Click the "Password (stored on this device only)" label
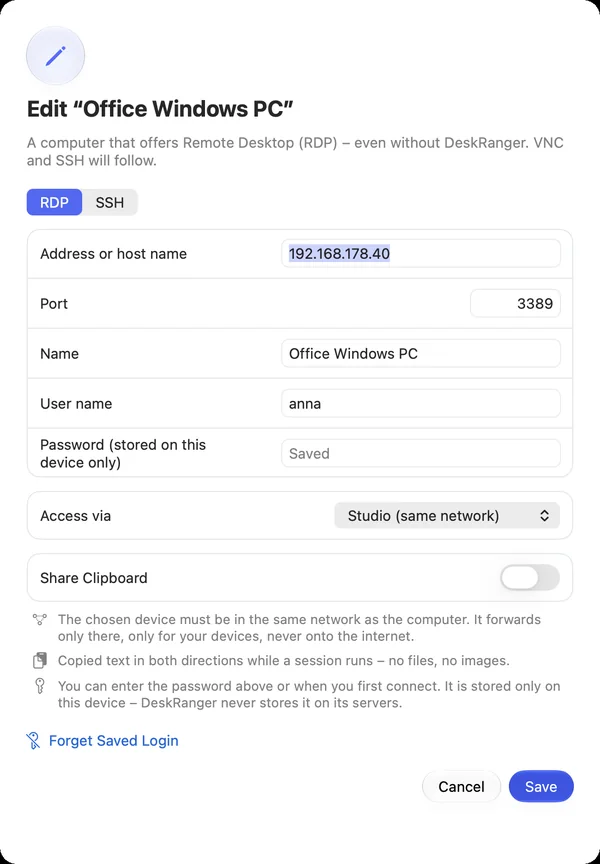Image resolution: width=600 pixels, height=864 pixels. click(123, 453)
